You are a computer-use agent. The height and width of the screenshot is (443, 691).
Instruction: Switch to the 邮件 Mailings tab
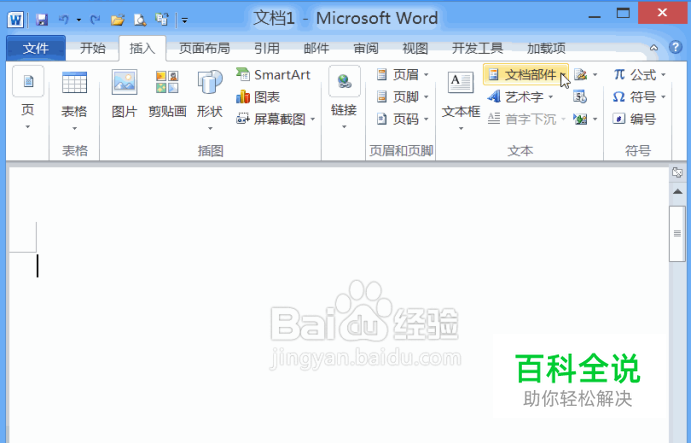[x=316, y=48]
